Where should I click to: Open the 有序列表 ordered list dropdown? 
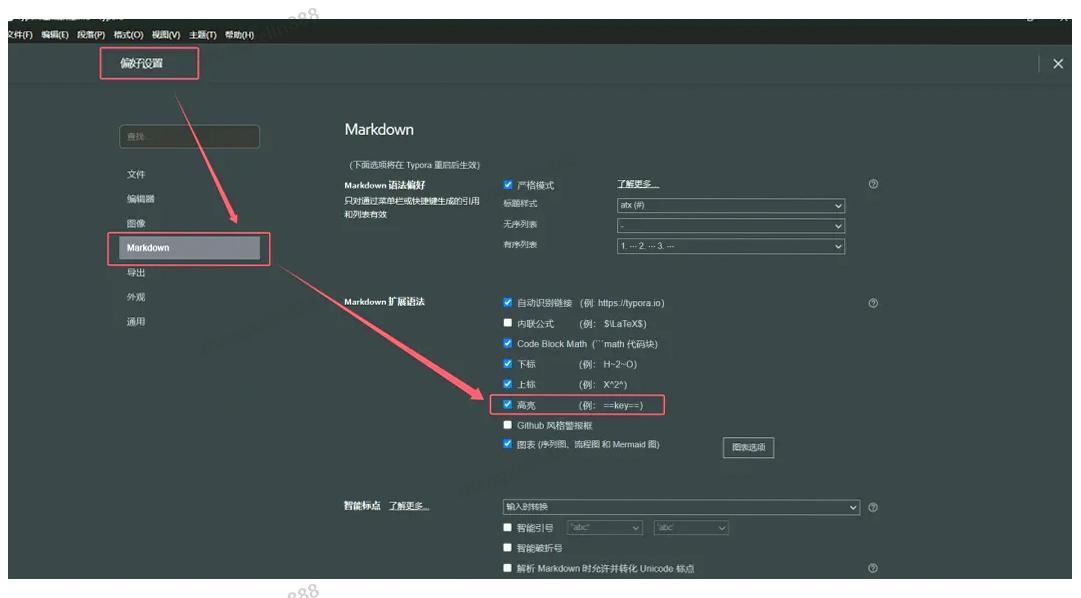(x=731, y=246)
